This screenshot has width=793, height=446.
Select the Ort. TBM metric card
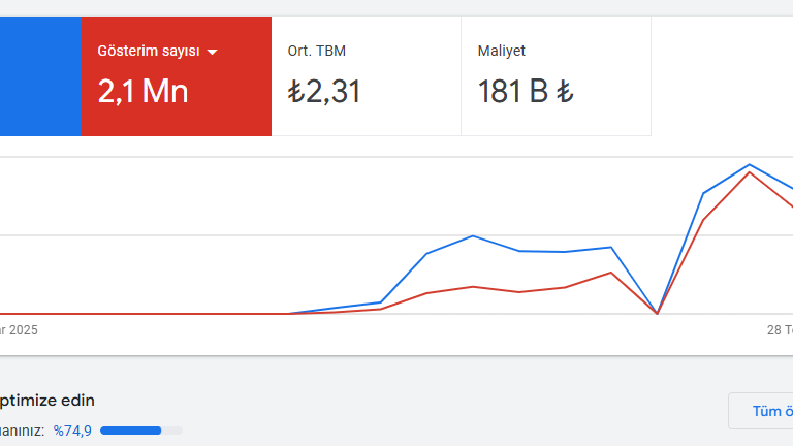coord(367,76)
